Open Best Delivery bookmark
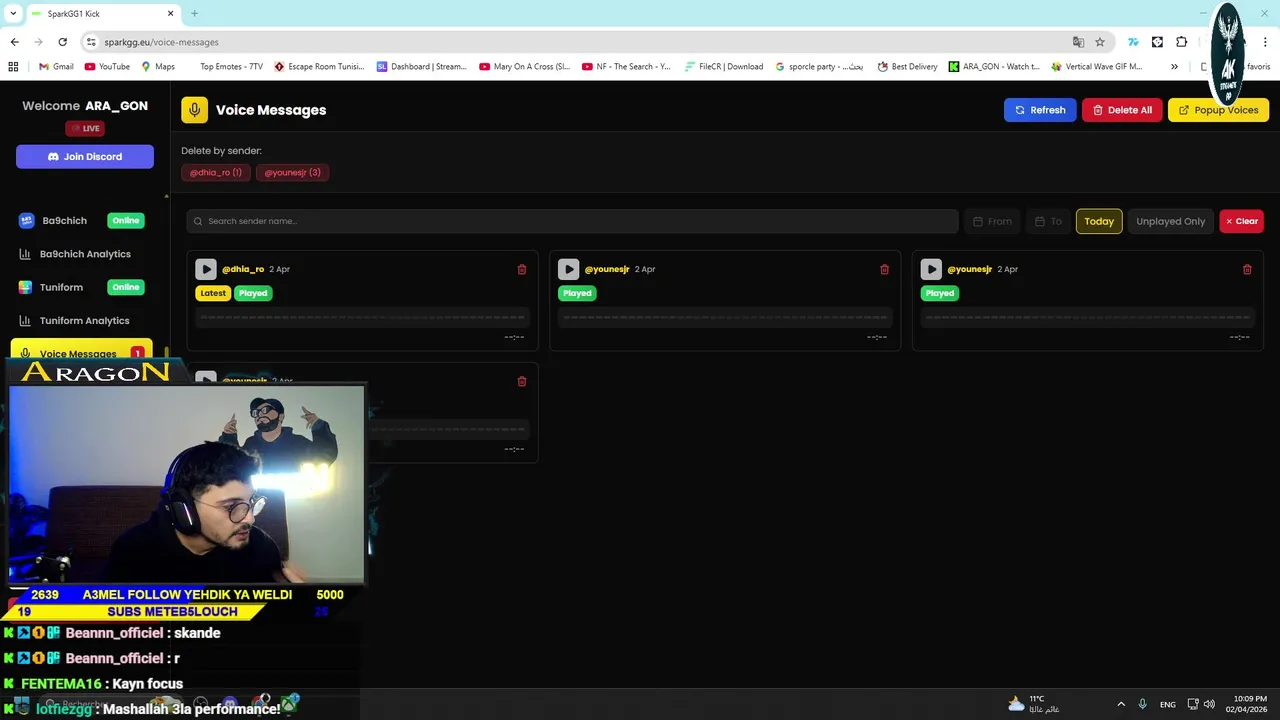The width and height of the screenshot is (1280, 720). pos(908,67)
